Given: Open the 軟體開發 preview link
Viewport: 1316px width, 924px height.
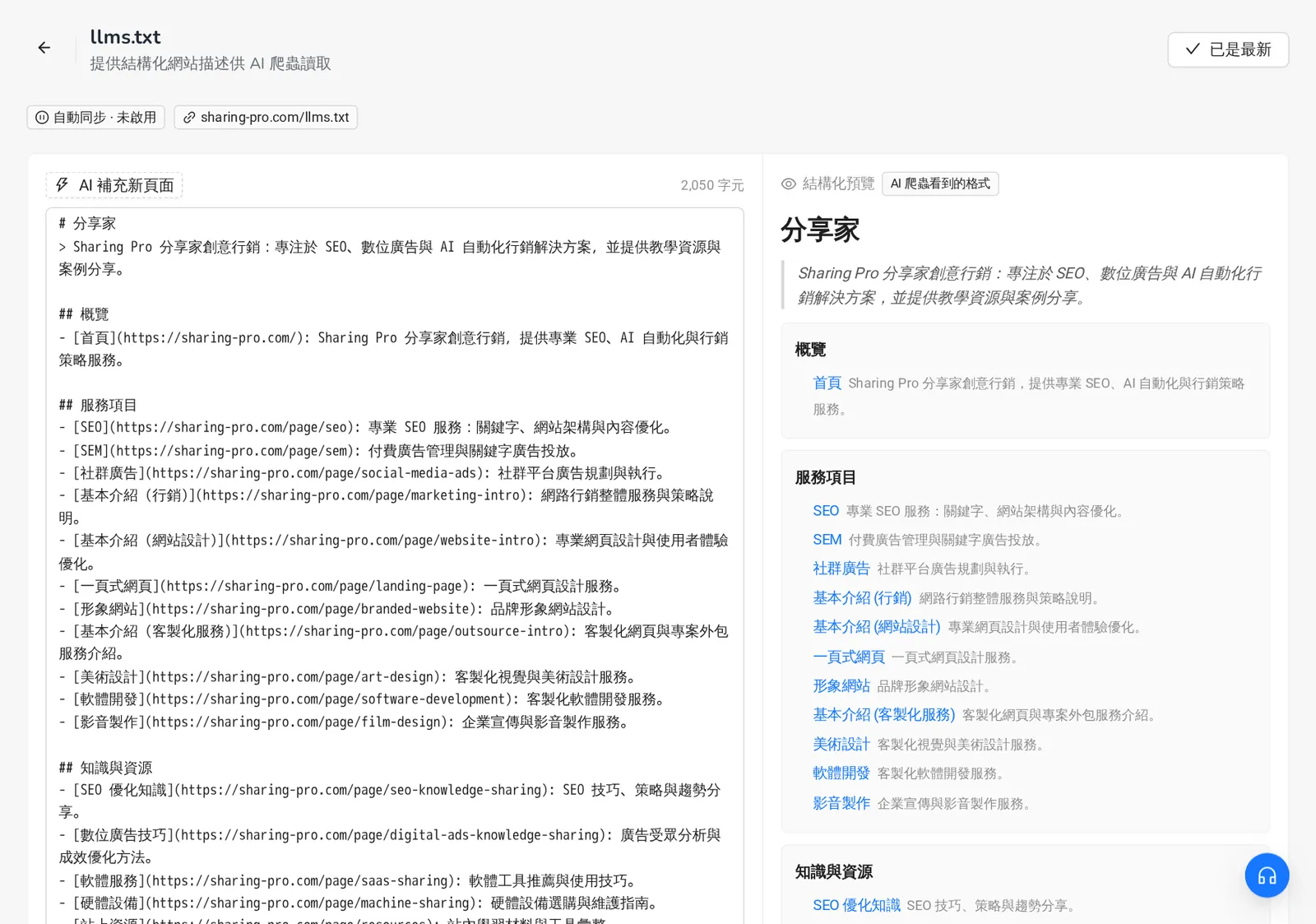Looking at the screenshot, I should coord(841,773).
